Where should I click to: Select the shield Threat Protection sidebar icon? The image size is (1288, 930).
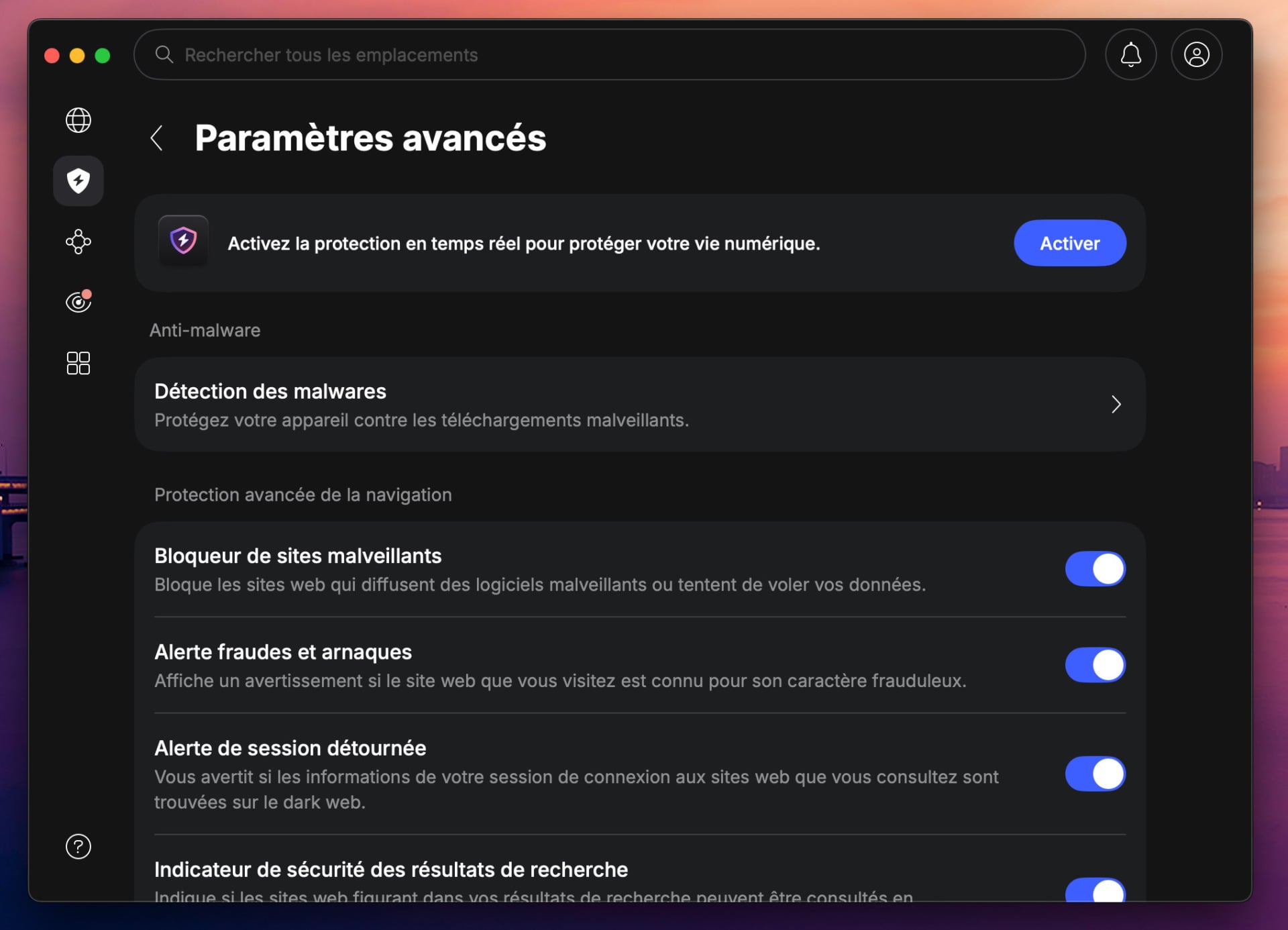coord(78,180)
